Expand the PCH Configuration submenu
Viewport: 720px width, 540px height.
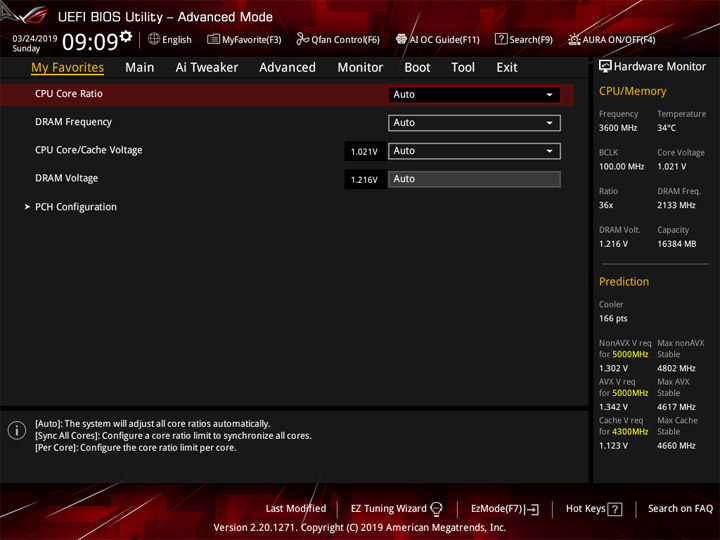pos(76,207)
